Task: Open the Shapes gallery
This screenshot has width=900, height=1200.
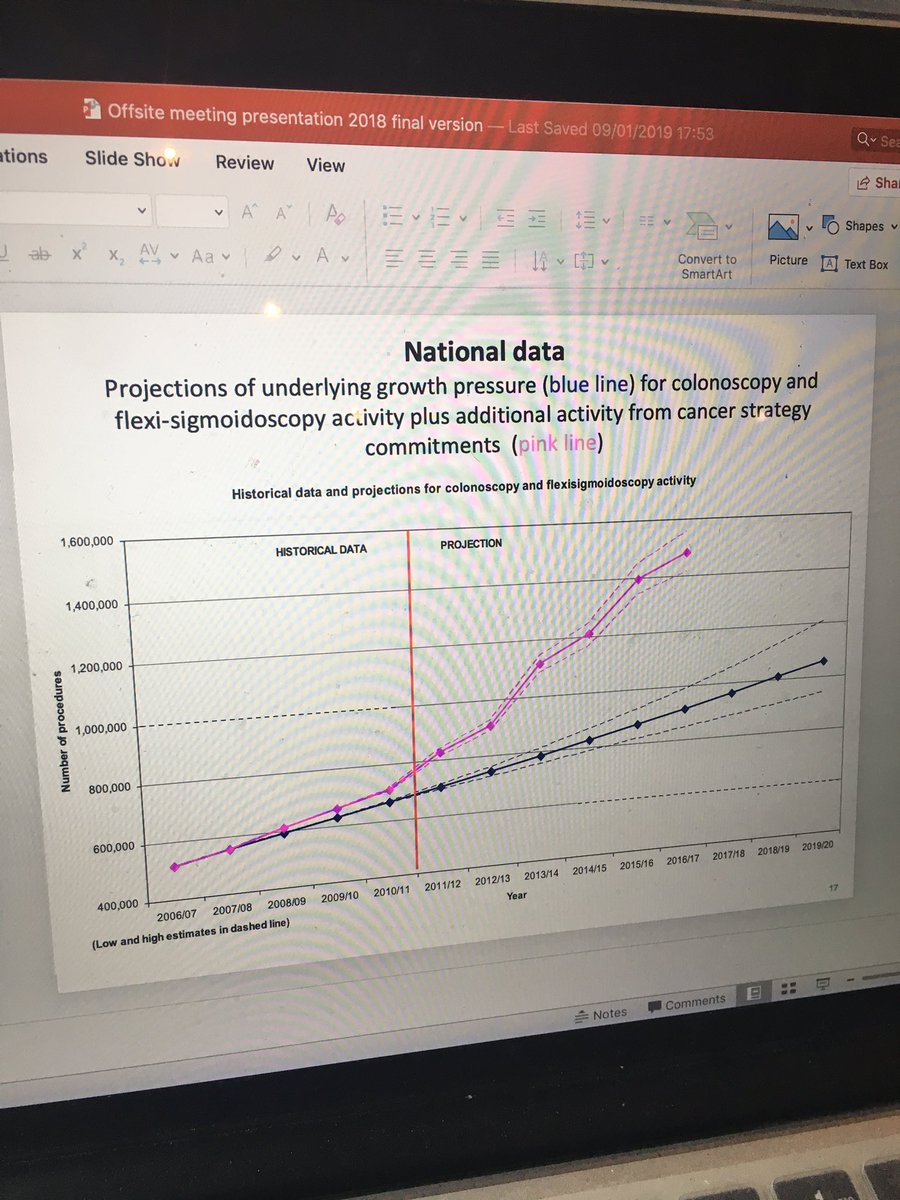Action: [x=858, y=225]
